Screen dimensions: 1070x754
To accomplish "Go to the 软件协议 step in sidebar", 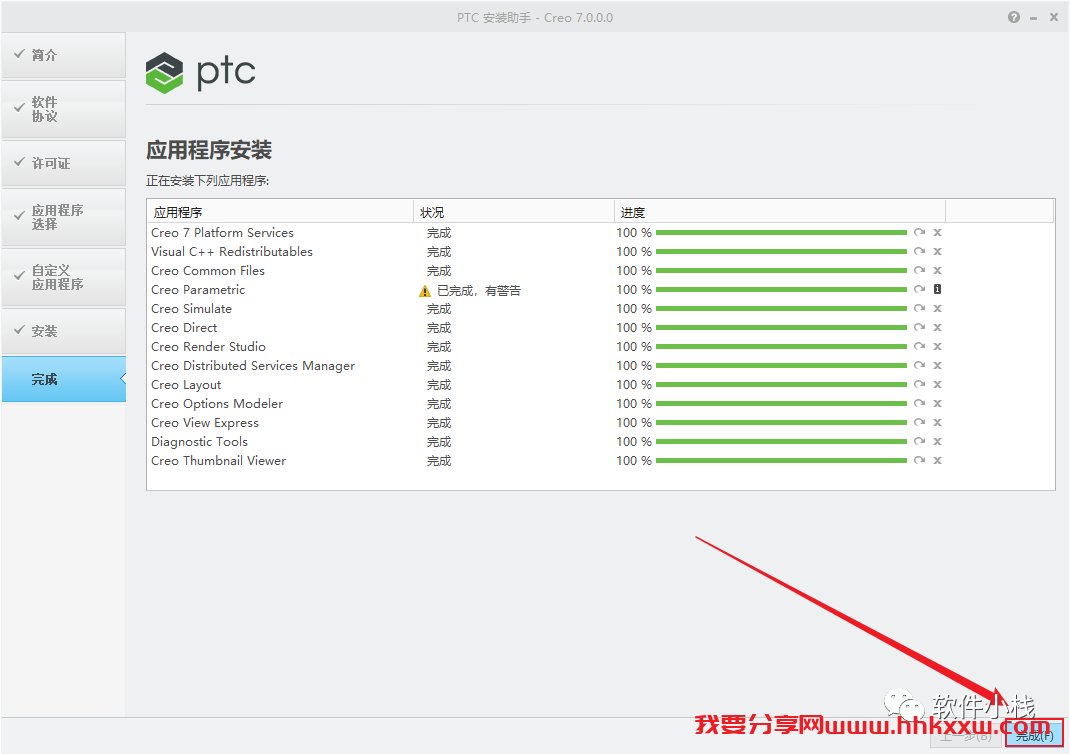I will pos(63,109).
